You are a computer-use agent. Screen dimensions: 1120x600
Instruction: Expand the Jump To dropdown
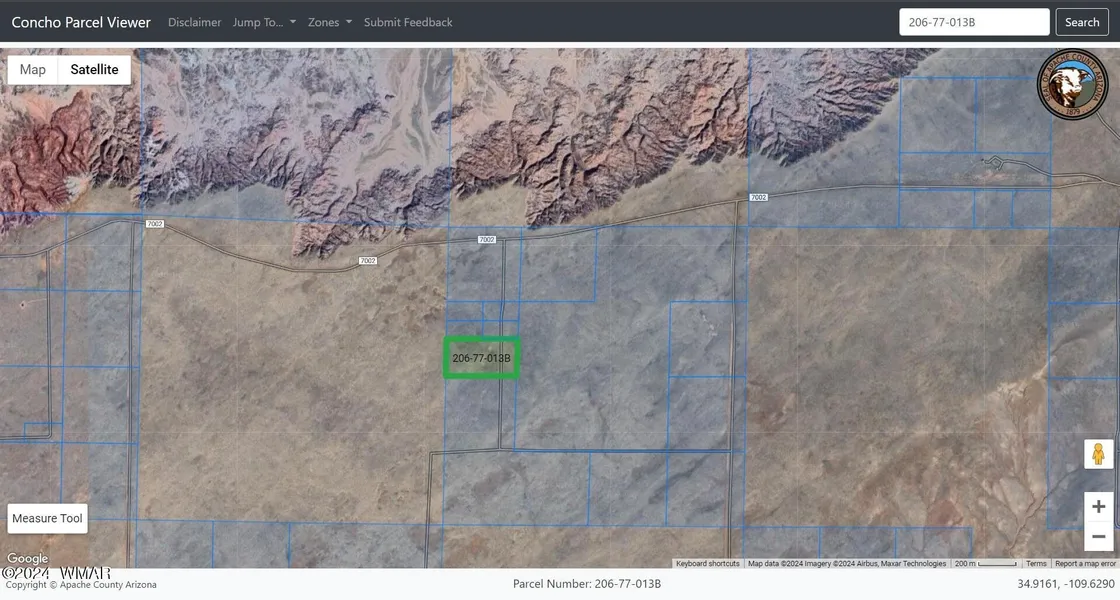point(264,22)
